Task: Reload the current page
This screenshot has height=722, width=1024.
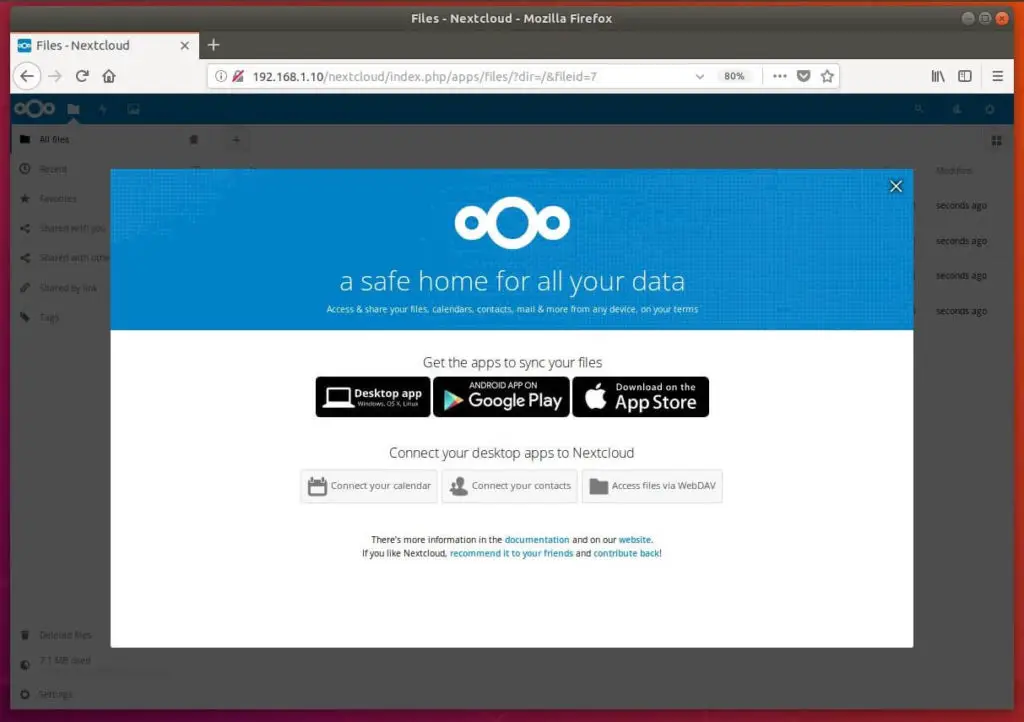Action: coord(82,76)
